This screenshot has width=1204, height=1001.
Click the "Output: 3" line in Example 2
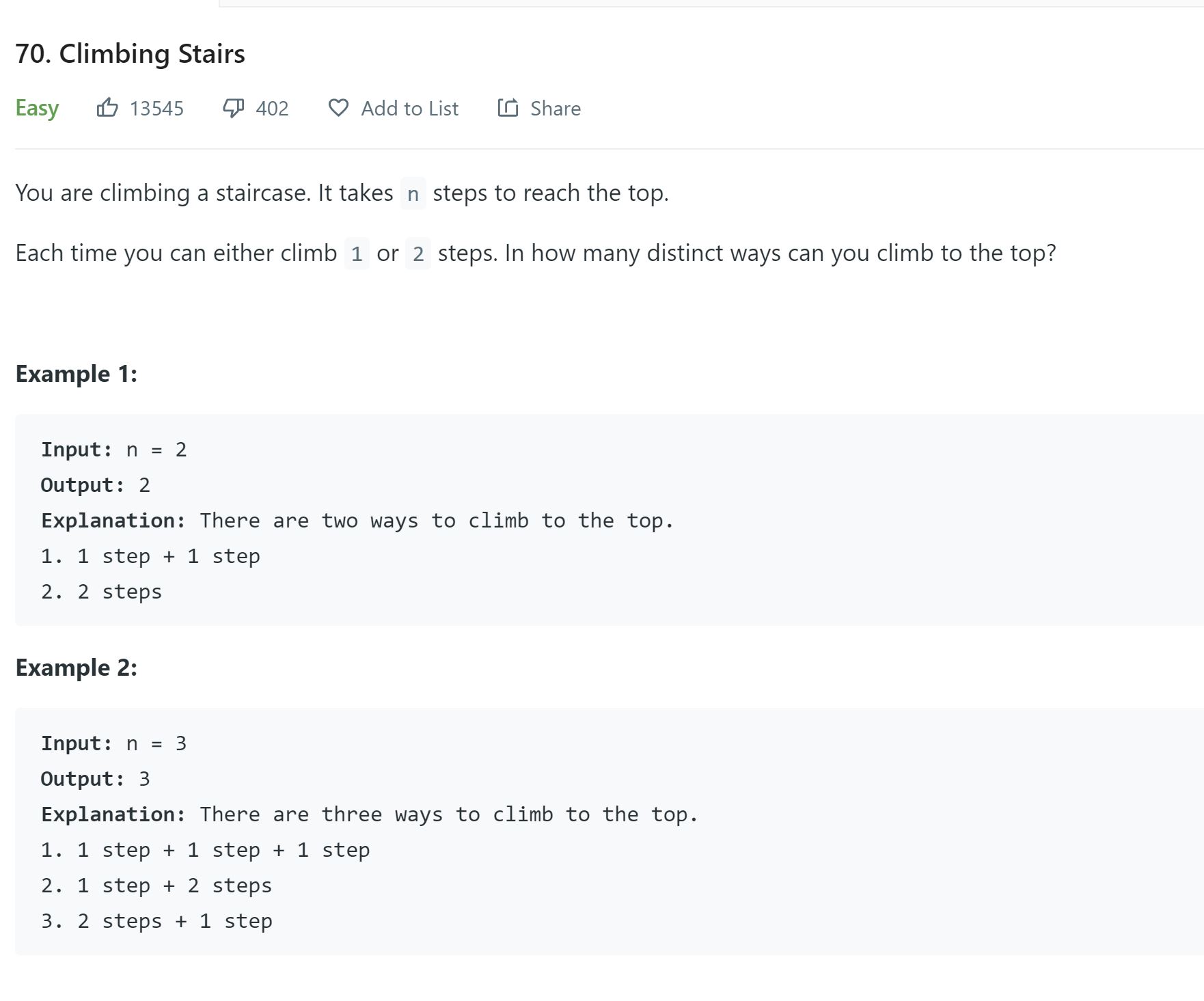[x=95, y=779]
